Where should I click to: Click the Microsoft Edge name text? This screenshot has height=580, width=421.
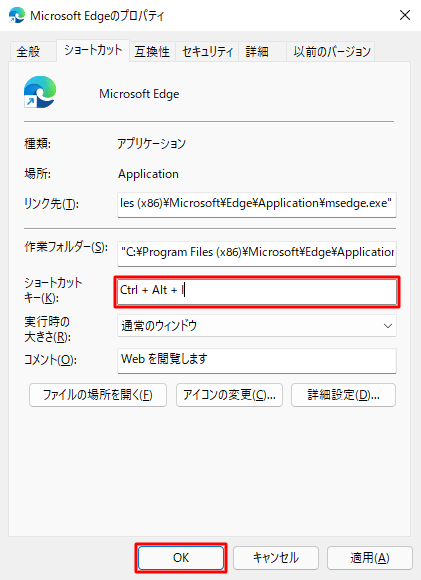(139, 94)
